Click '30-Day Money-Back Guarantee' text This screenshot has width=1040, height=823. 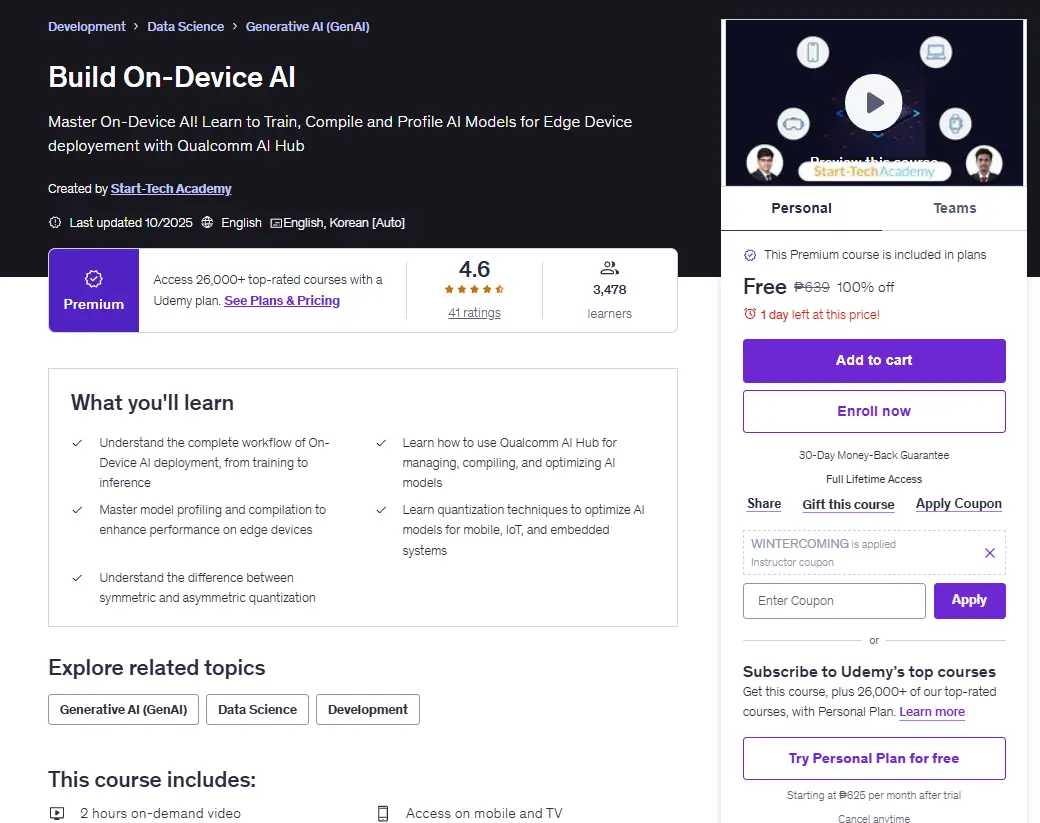click(874, 455)
